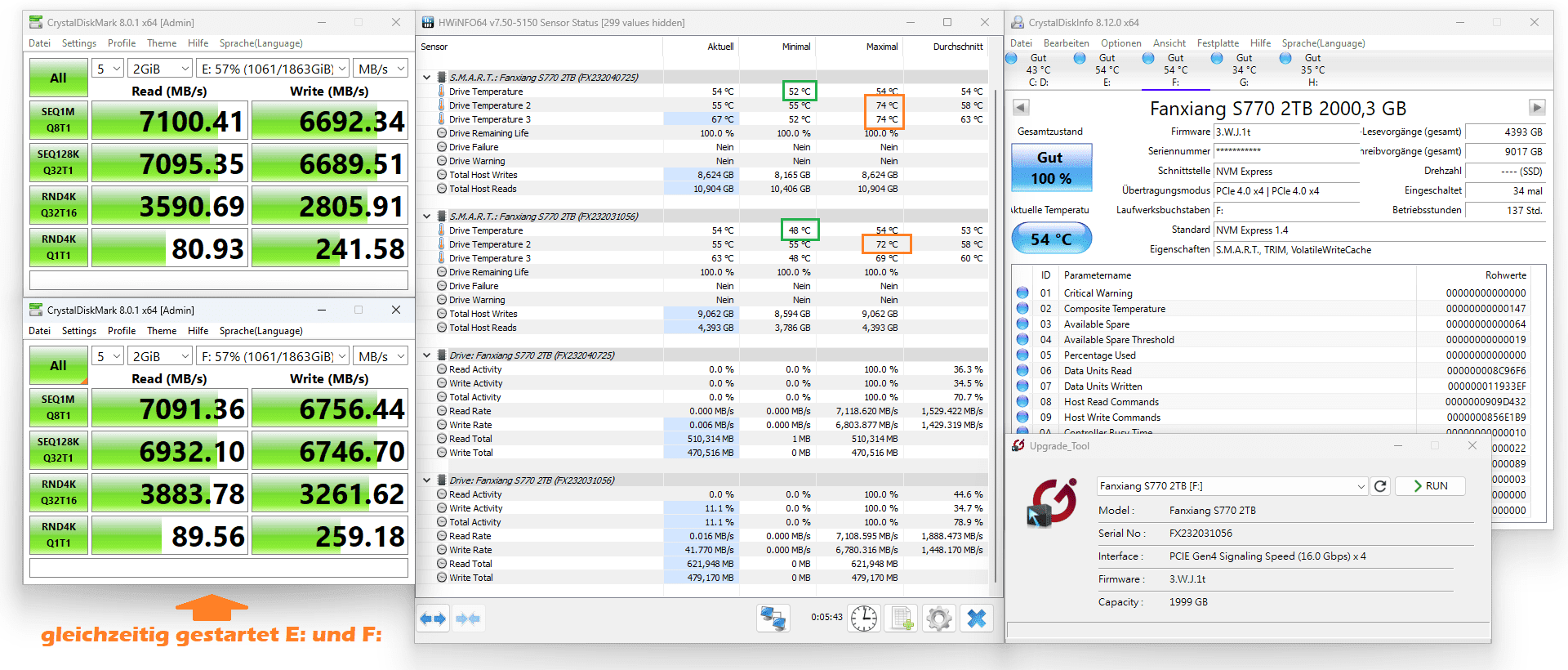Start HWiNFO sensor logging sheet icon
This screenshot has width=1568, height=670.
[902, 619]
